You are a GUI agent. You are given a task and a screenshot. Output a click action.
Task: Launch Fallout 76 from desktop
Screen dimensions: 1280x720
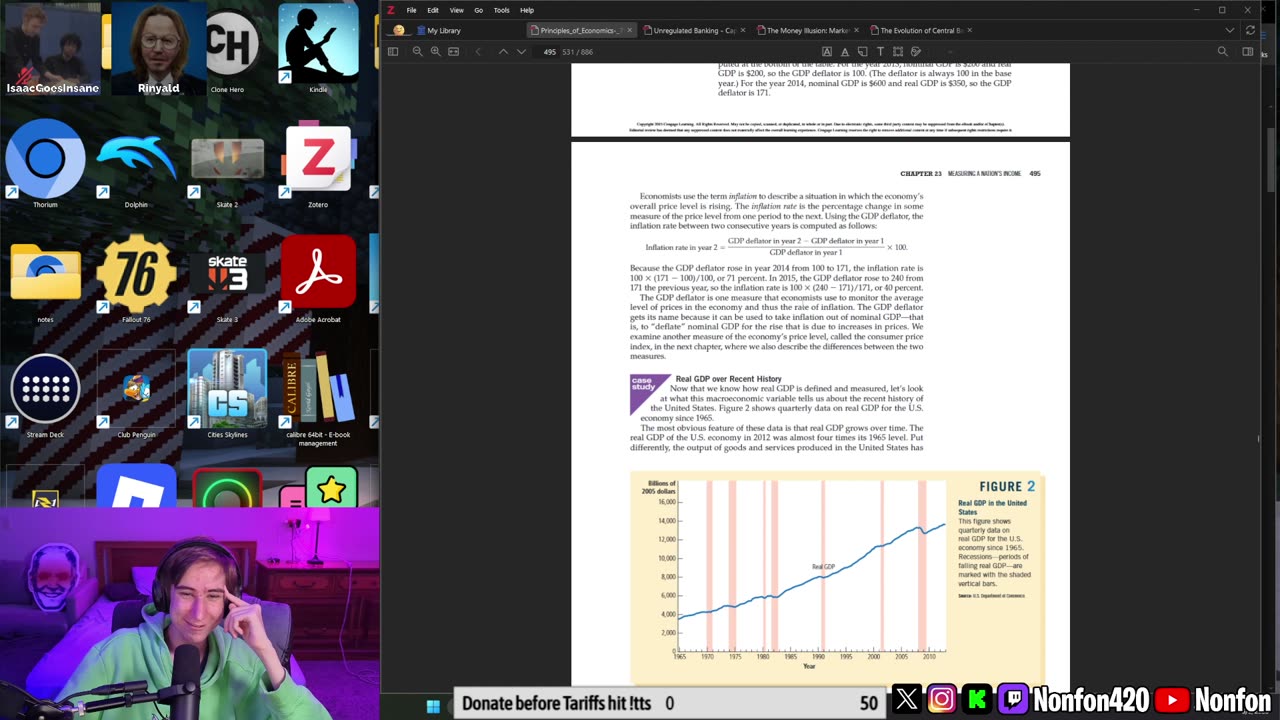136,280
